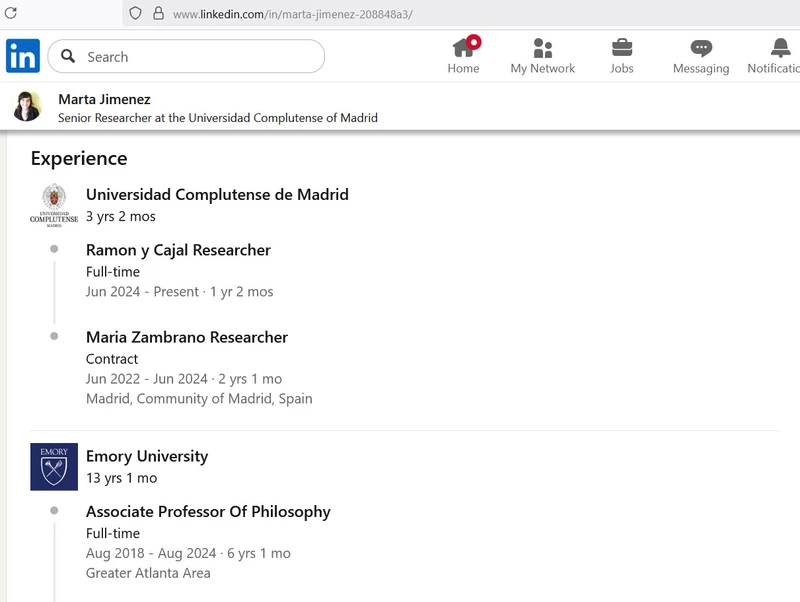Open the Emory University company link
Screen dimensions: 800x602
pos(147,456)
